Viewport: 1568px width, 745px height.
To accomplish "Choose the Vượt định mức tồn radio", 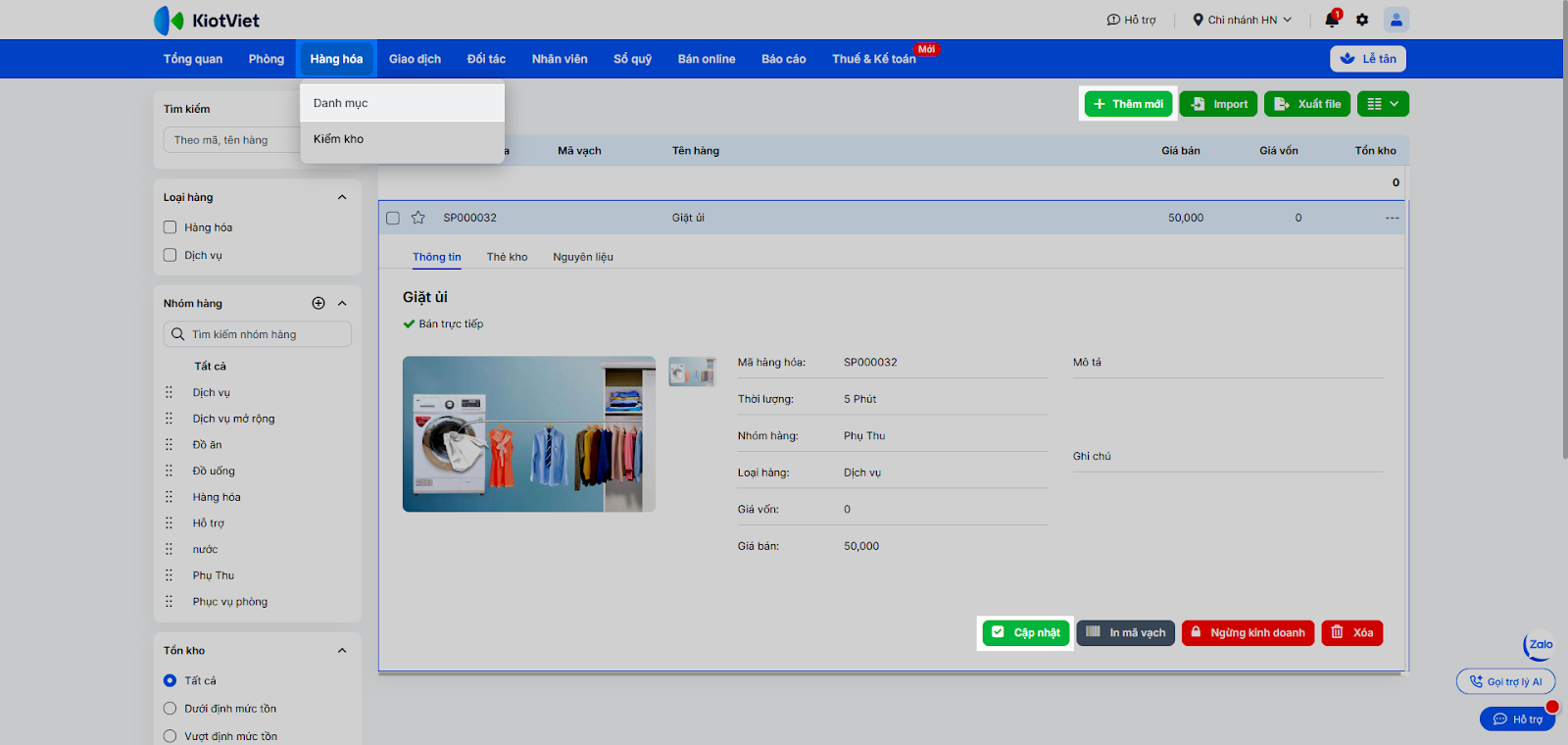I will pos(170,736).
